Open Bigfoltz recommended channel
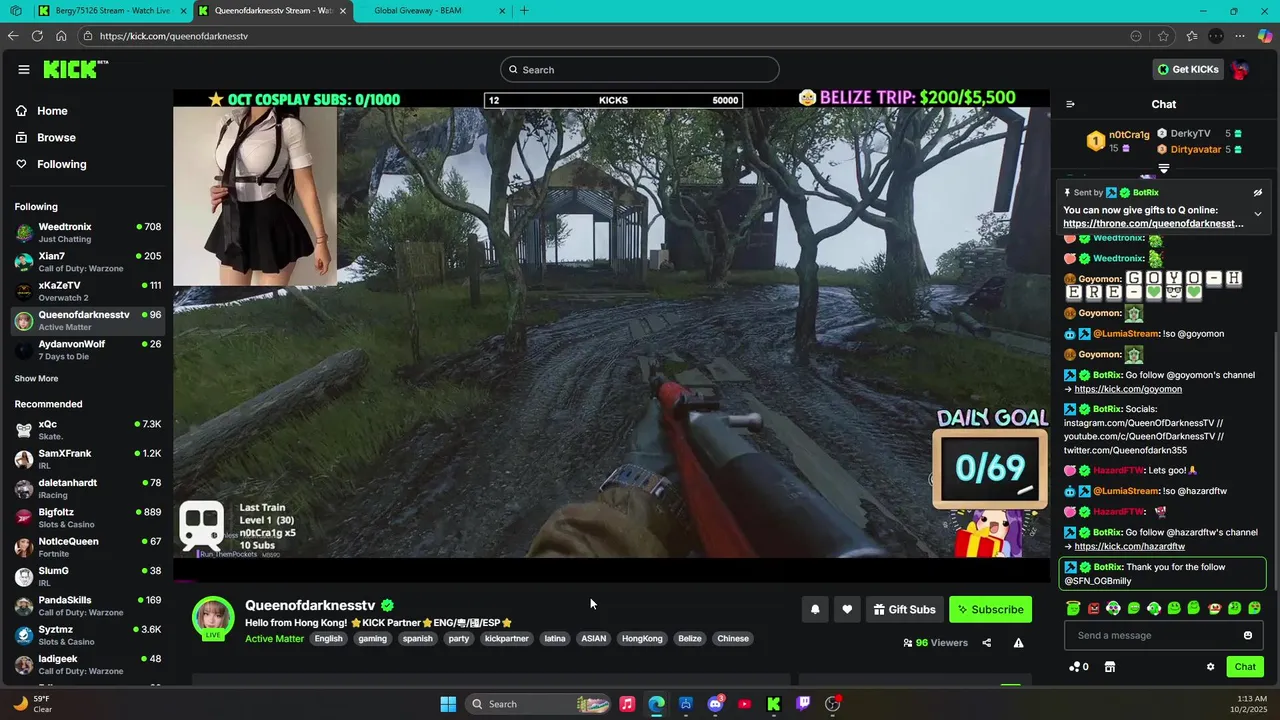The height and width of the screenshot is (720, 1280). 88,518
